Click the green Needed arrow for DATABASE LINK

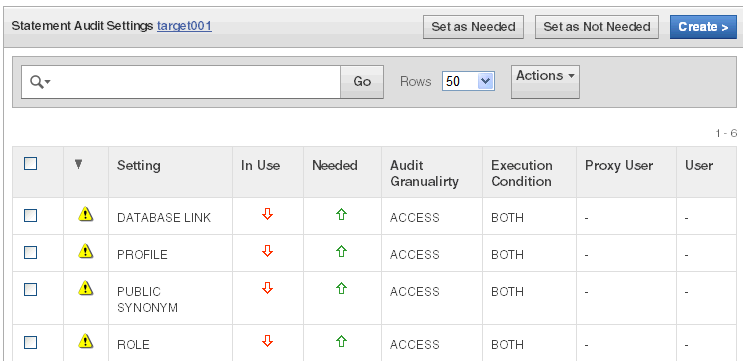pos(342,215)
